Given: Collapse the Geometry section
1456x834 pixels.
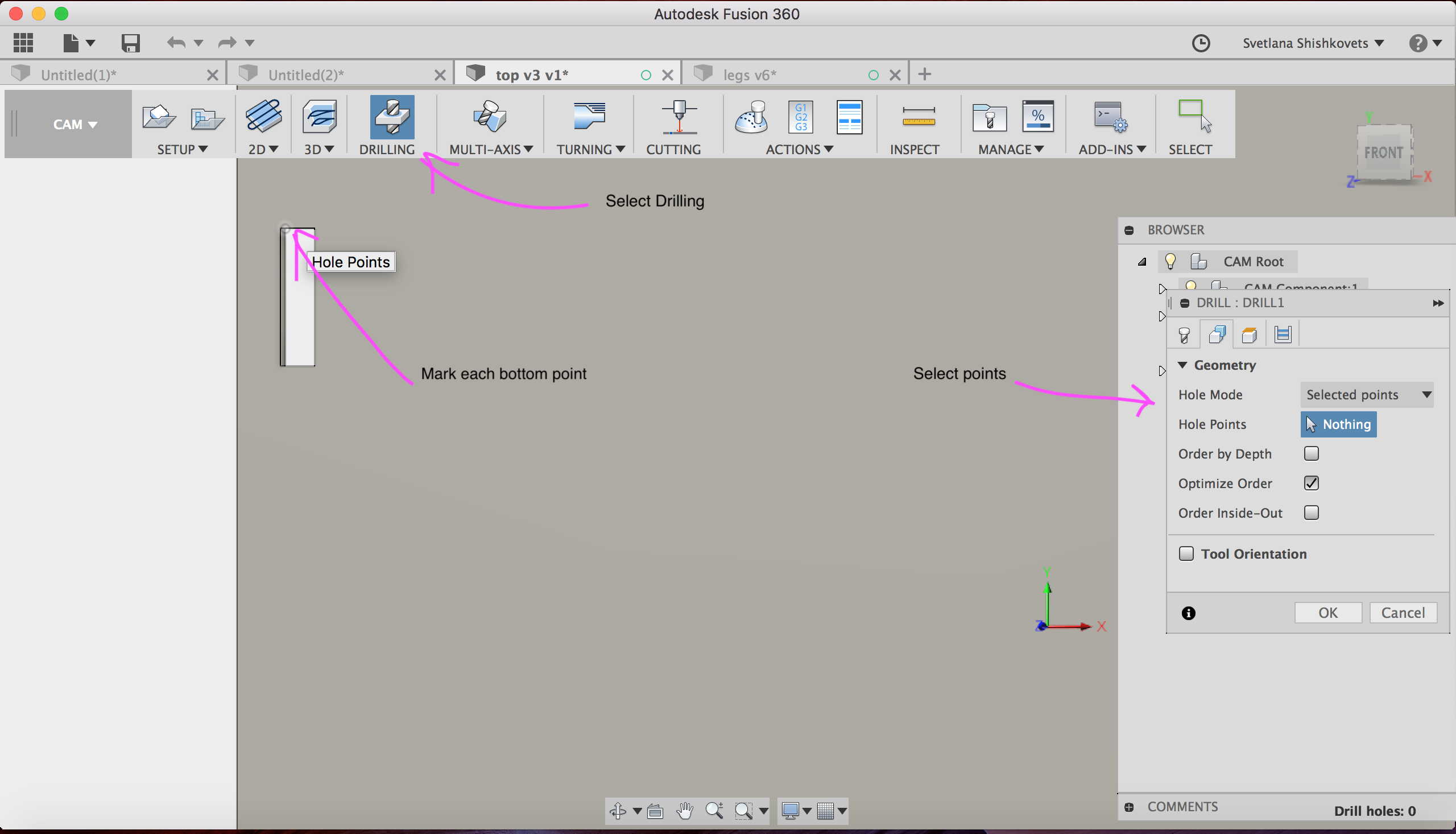Looking at the screenshot, I should (x=1182, y=365).
